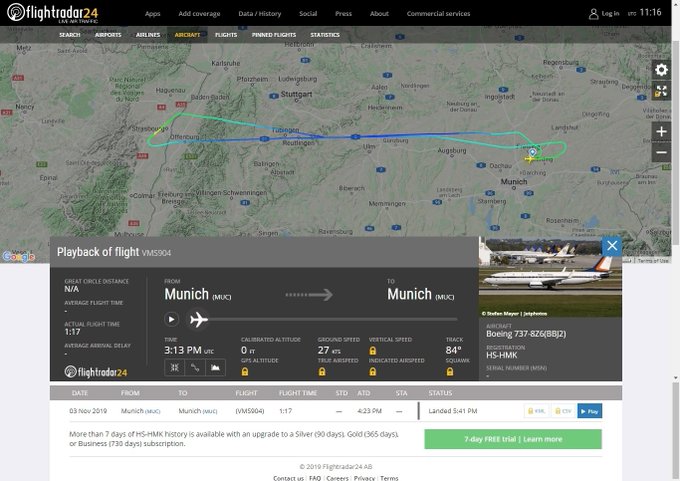
Task: Click the airplane marker on the playback timeline
Action: tap(199, 320)
